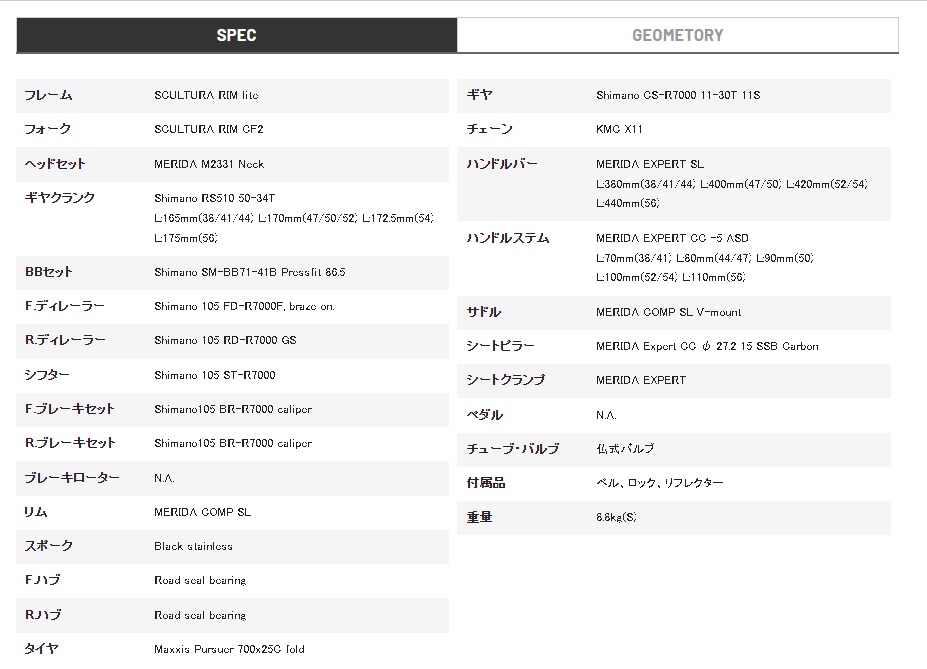Click the crank length text L:175mm(56)
The height and width of the screenshot is (669, 927).
click(186, 238)
